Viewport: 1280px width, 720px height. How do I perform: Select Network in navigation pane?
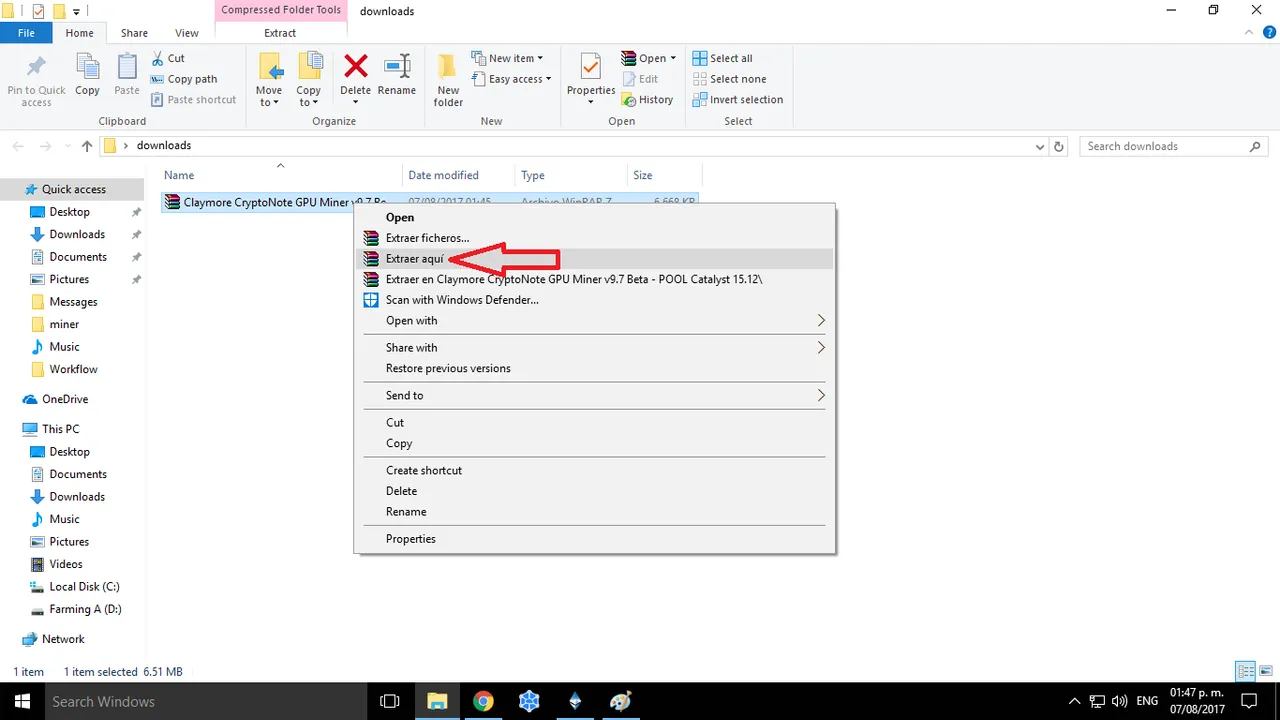[63, 639]
